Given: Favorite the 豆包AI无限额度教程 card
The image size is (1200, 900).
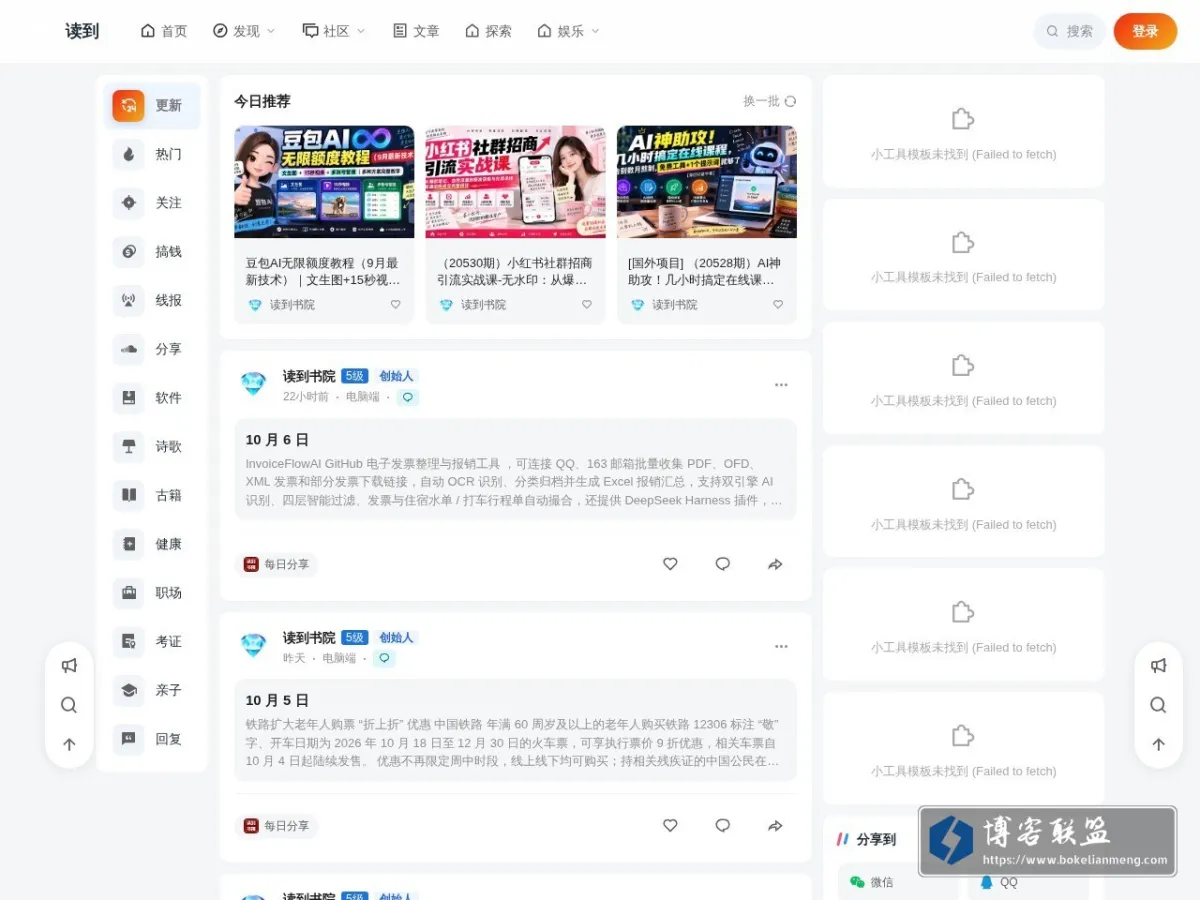Looking at the screenshot, I should (395, 305).
